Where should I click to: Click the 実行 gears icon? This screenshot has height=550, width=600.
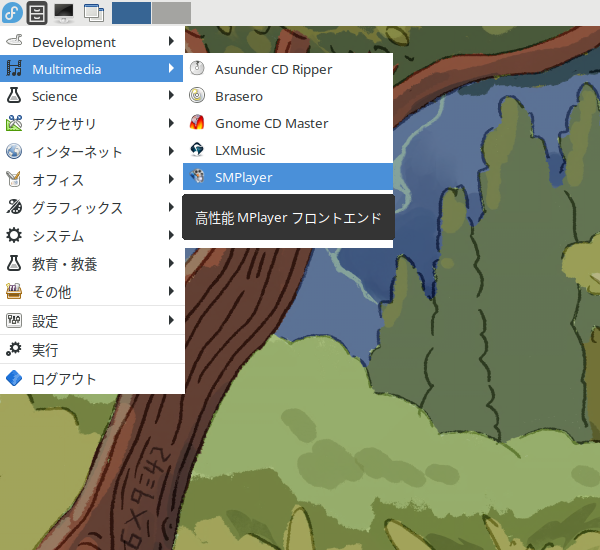point(14,349)
